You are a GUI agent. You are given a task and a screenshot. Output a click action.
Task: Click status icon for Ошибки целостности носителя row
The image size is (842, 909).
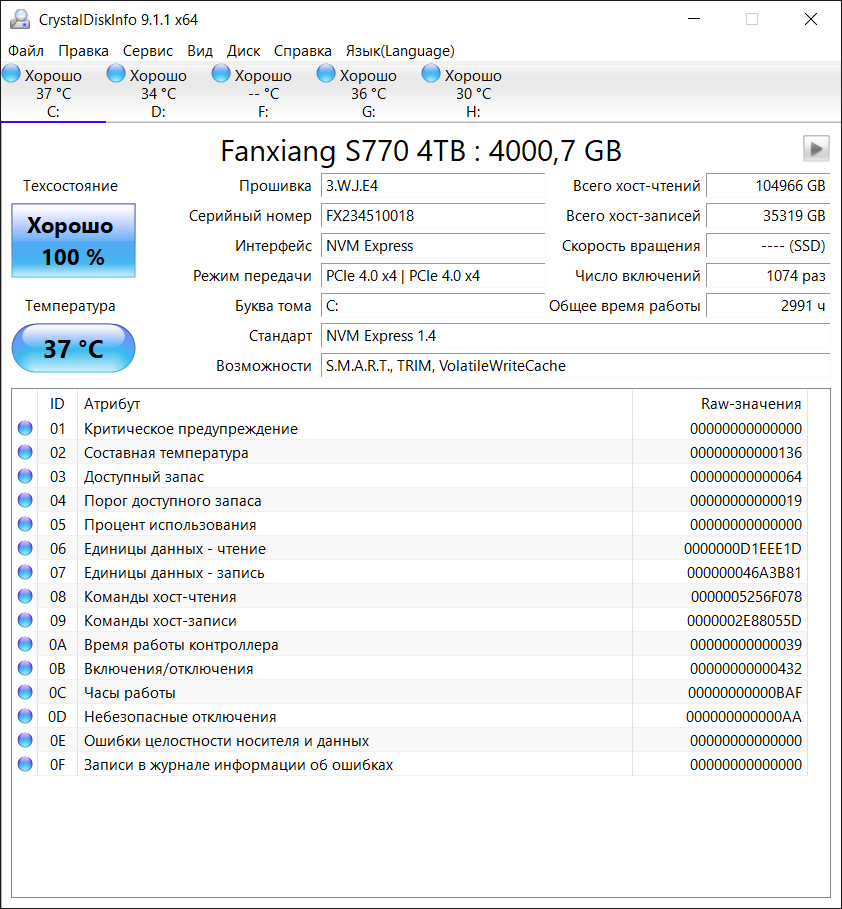[25, 740]
